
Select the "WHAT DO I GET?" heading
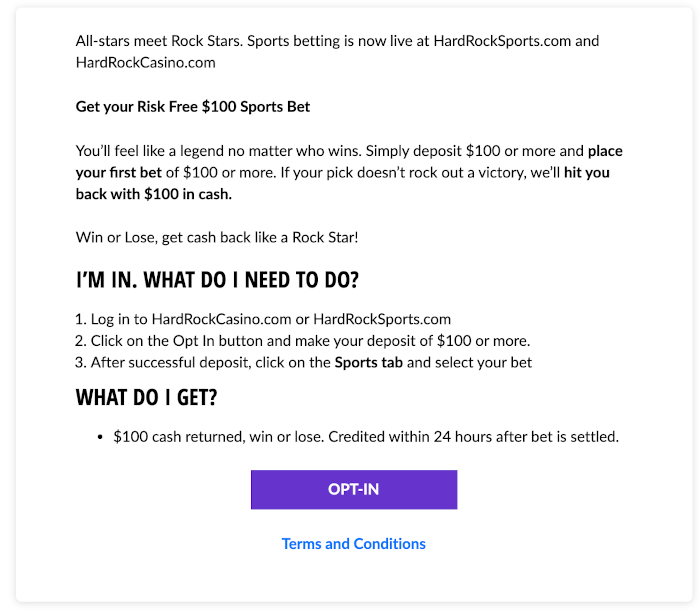[x=146, y=397]
